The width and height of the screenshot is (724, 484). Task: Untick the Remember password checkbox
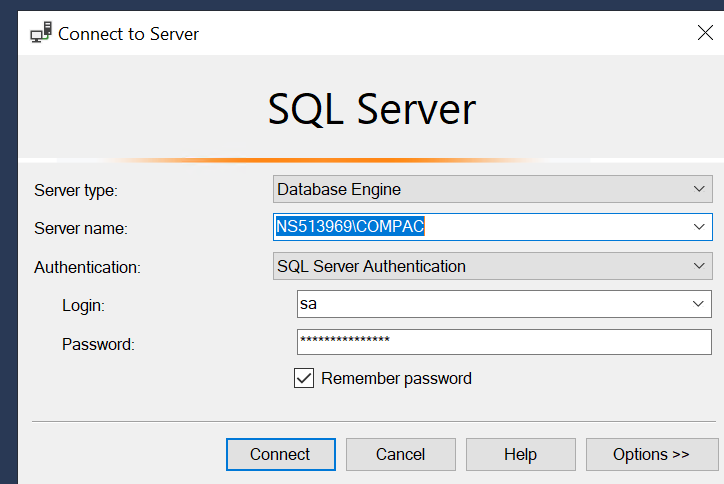tap(304, 378)
